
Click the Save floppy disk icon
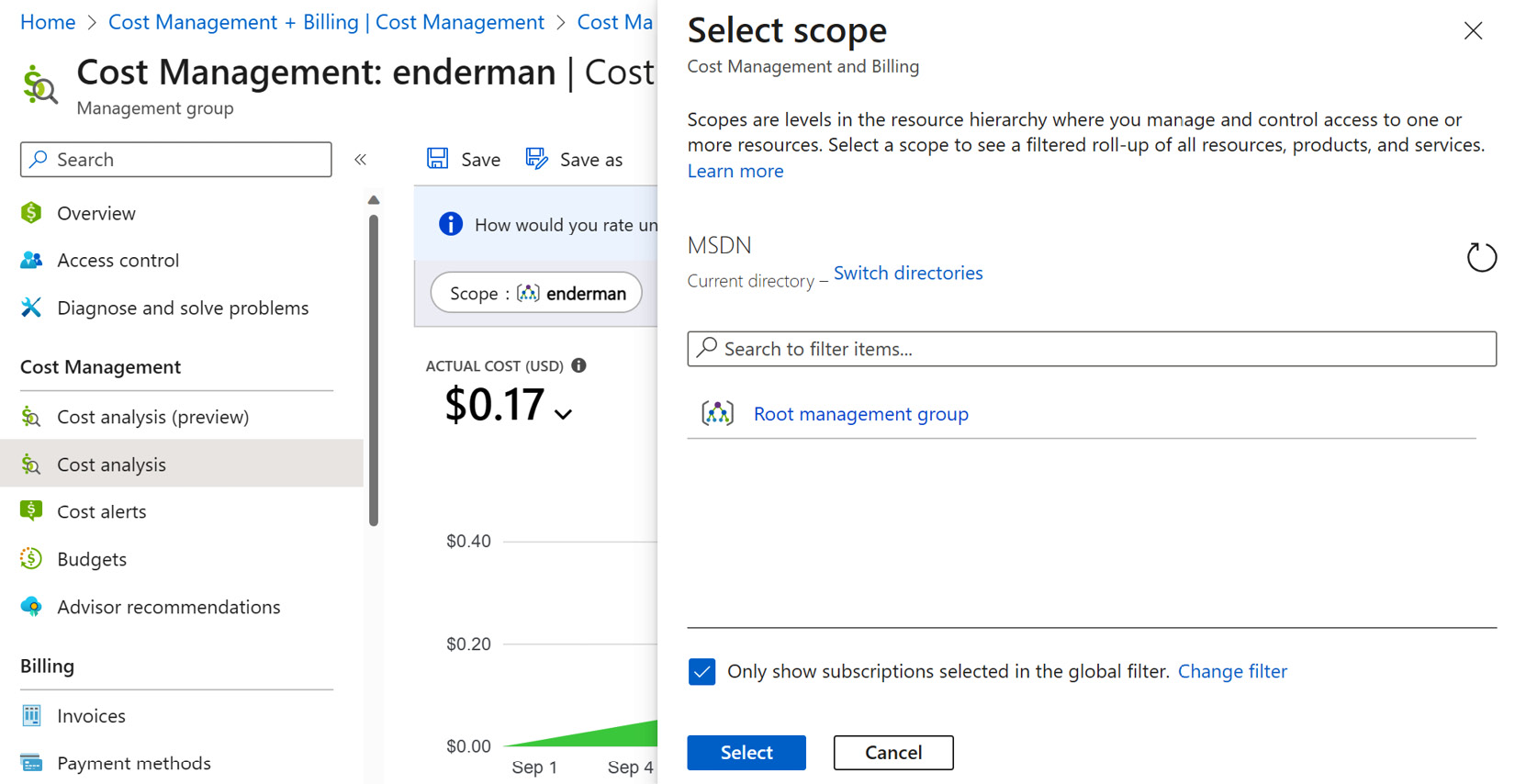[438, 159]
